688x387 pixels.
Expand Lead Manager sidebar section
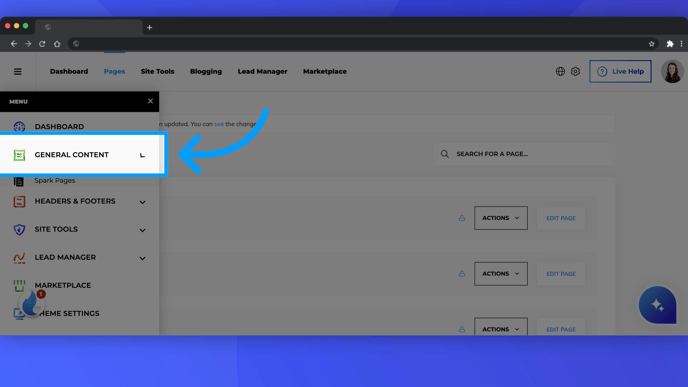[142, 258]
